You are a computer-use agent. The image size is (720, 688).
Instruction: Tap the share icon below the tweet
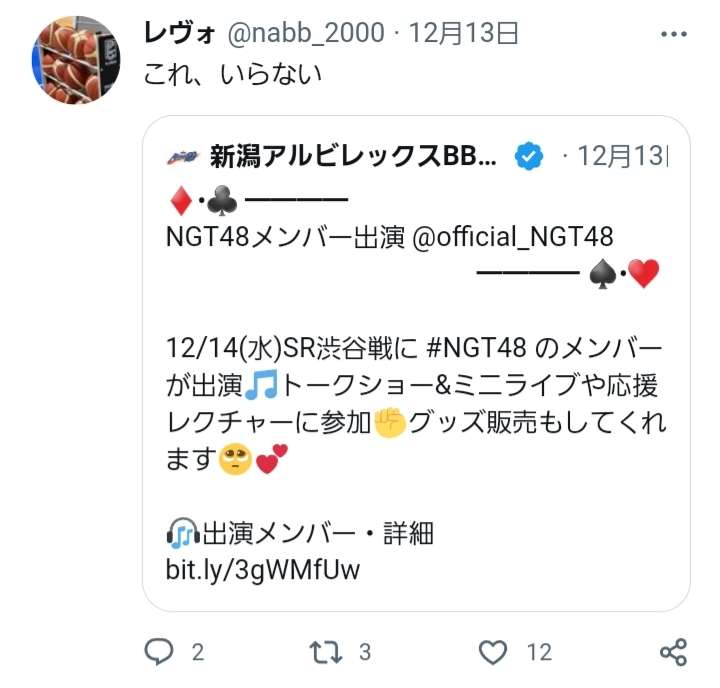pos(673,652)
